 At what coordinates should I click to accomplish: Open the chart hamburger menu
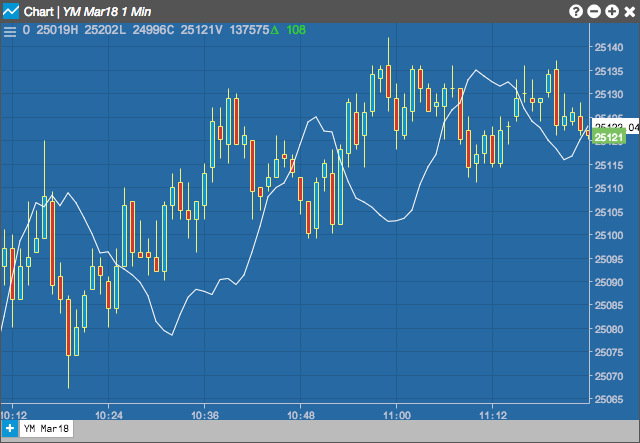click(10, 31)
